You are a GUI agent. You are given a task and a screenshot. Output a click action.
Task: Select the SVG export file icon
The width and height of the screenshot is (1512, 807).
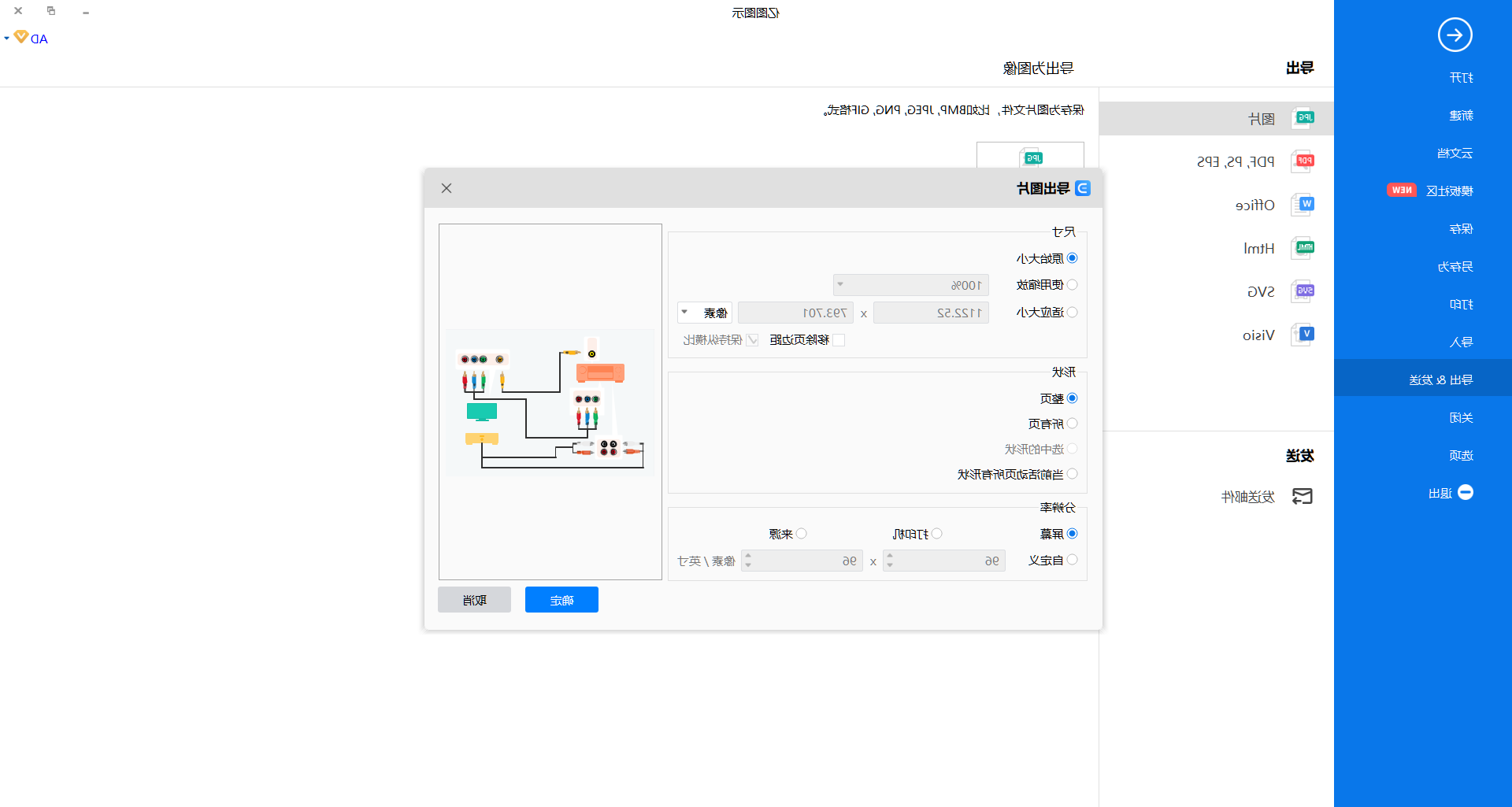[x=1303, y=291]
